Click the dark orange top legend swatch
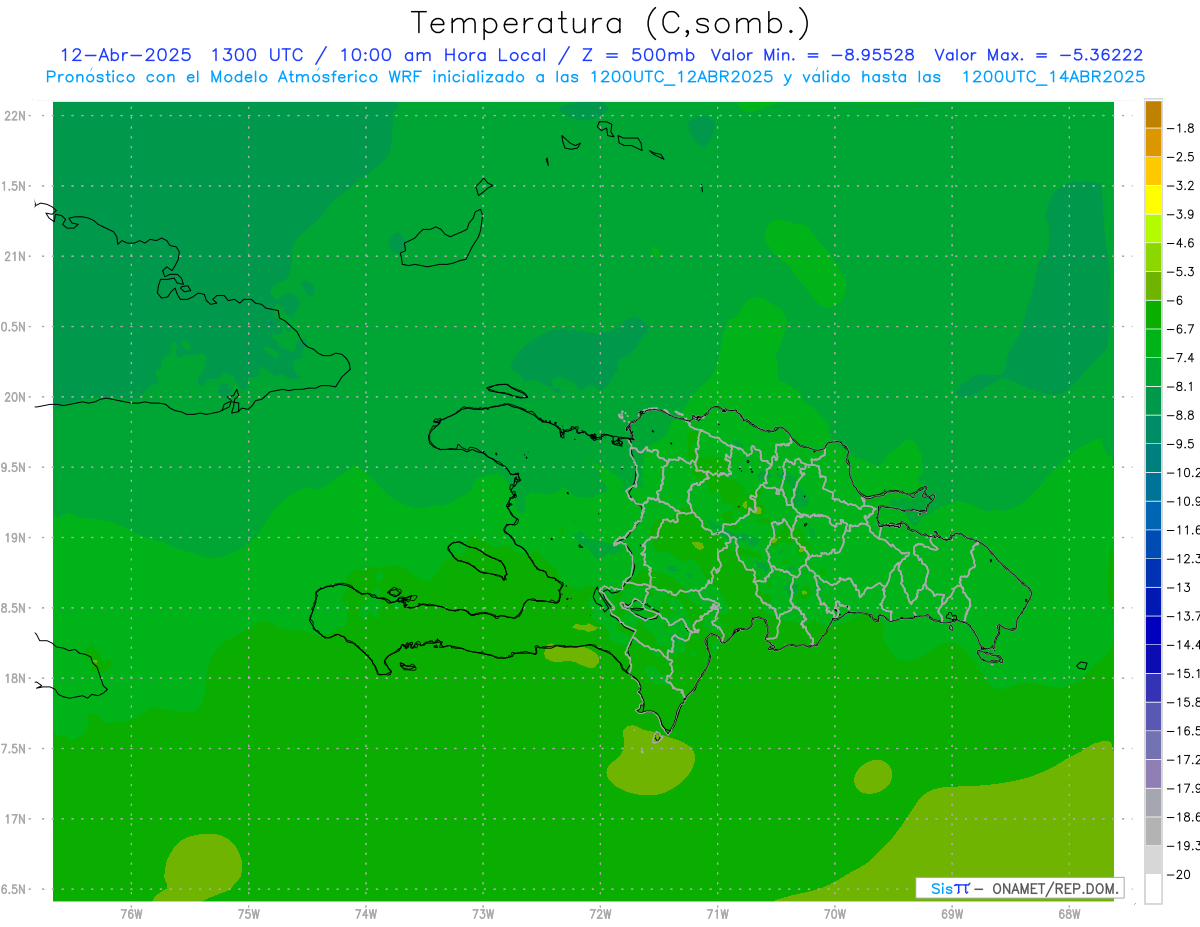 1153,114
